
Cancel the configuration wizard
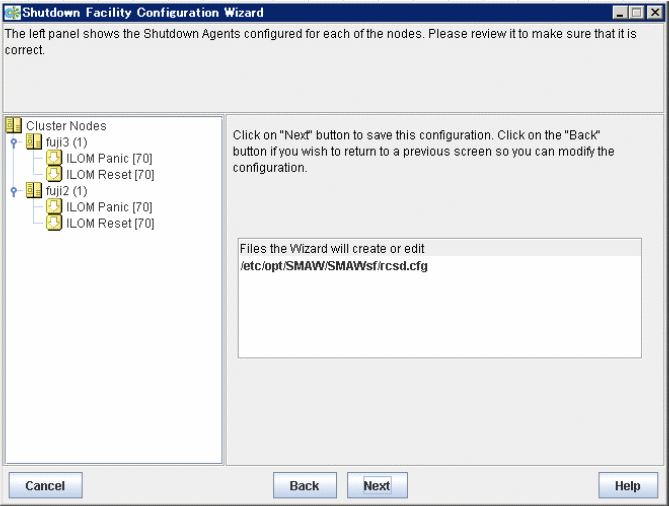(45, 485)
